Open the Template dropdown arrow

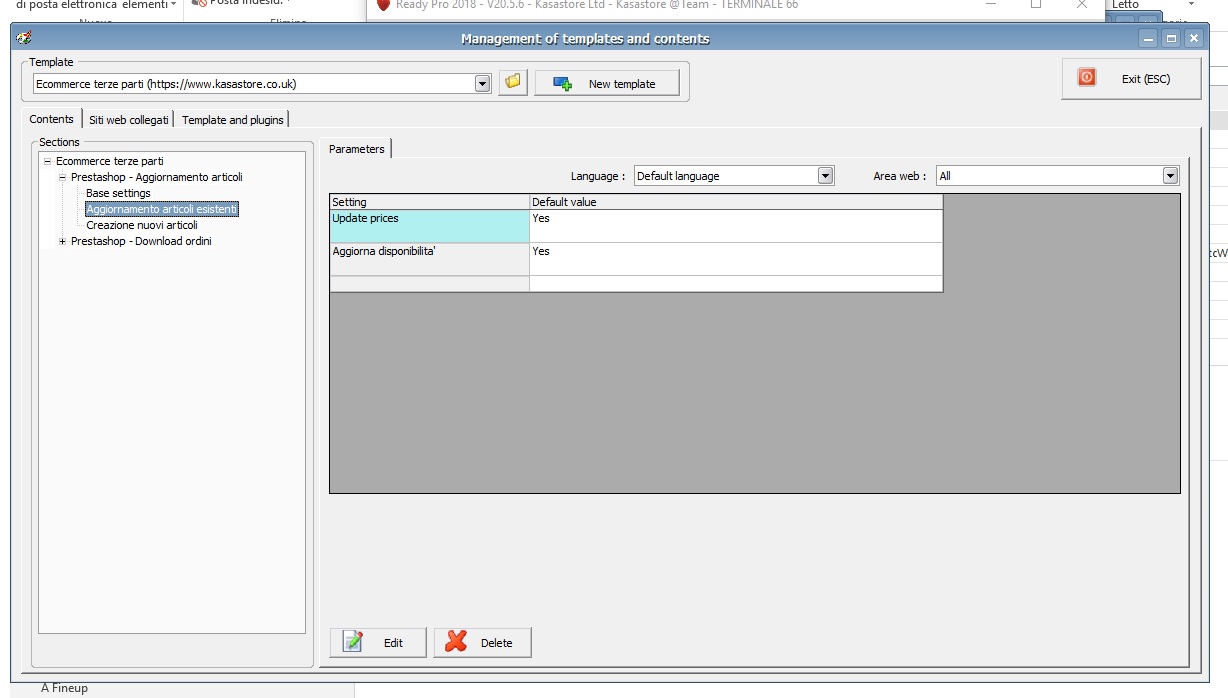483,84
